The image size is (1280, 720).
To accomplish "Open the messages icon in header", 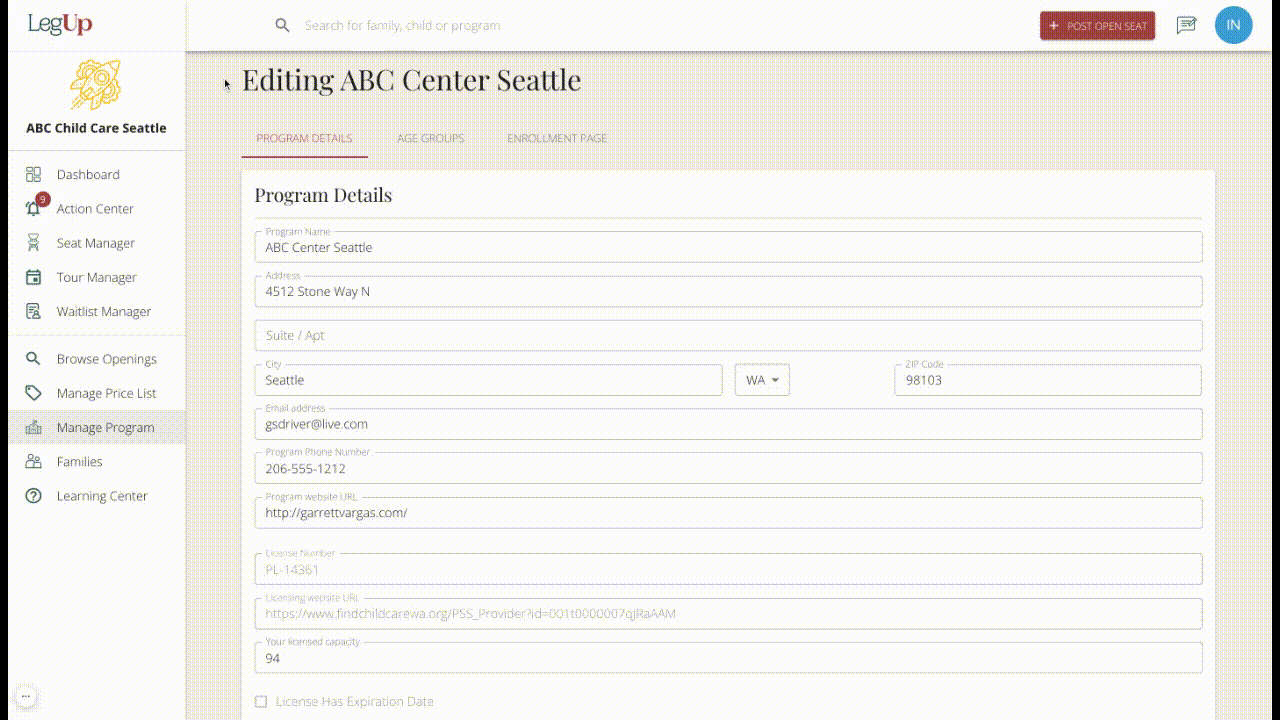I will (x=1186, y=25).
